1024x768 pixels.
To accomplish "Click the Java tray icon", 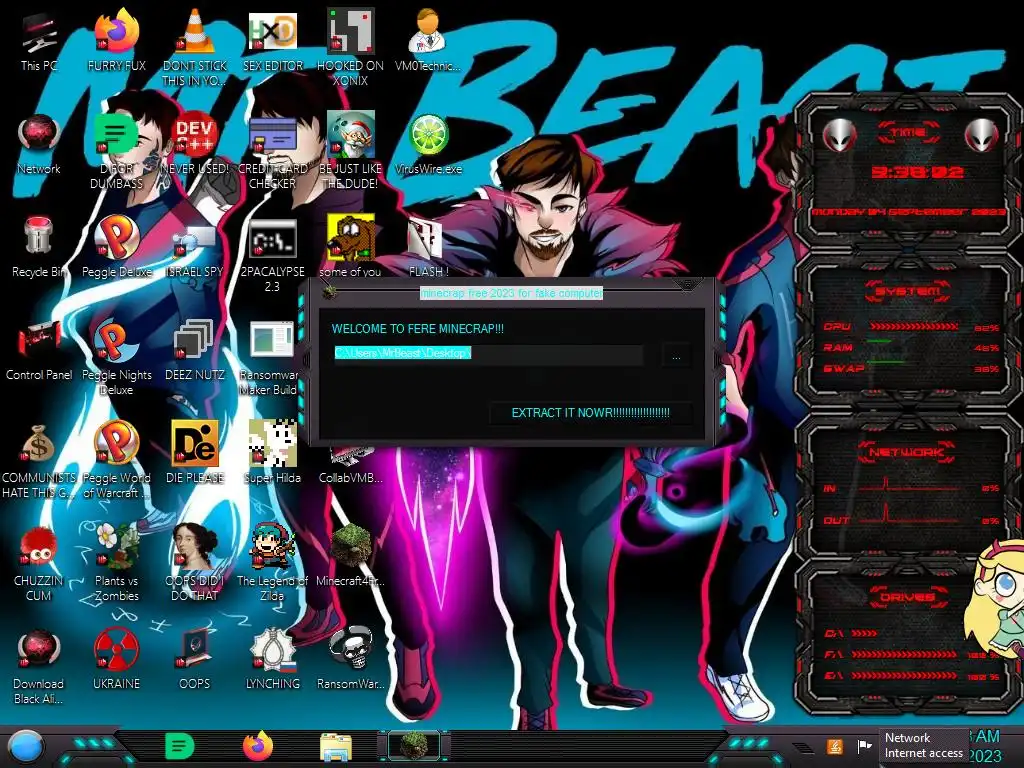I will click(x=834, y=746).
